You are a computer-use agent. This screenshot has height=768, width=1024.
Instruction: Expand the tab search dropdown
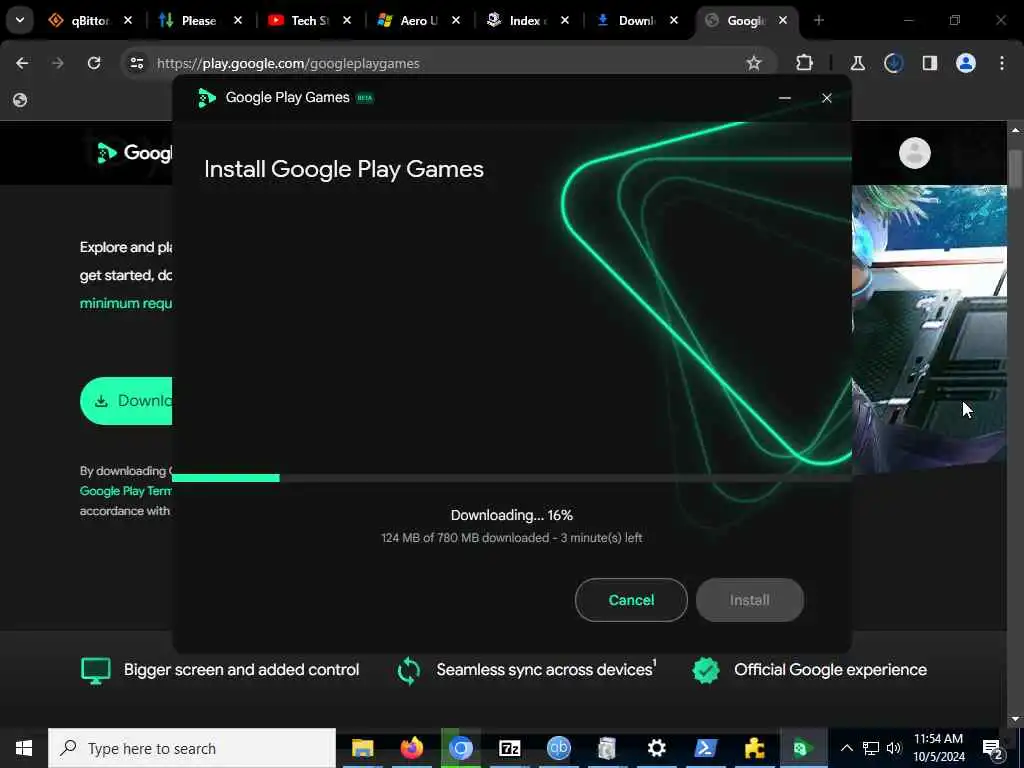(20, 20)
